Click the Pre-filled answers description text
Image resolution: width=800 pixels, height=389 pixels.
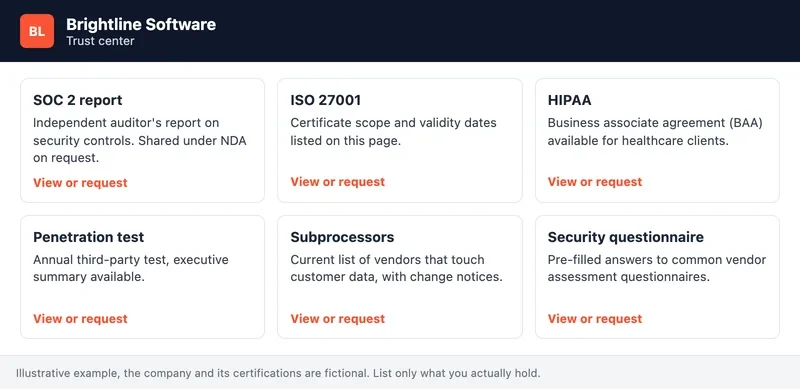[657, 269]
